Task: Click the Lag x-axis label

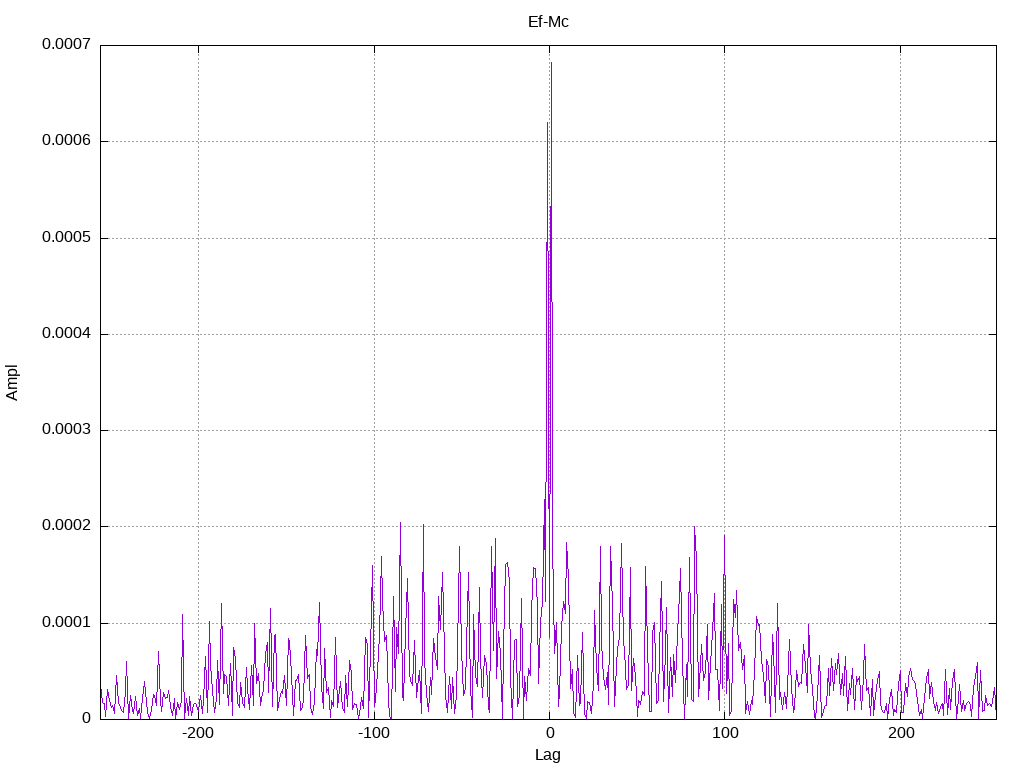Action: [548, 755]
